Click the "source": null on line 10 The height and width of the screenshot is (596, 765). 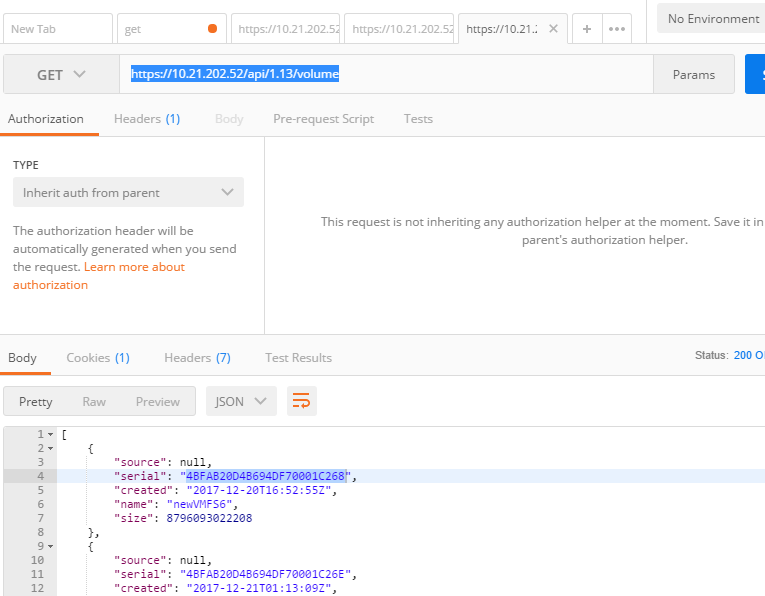point(162,560)
